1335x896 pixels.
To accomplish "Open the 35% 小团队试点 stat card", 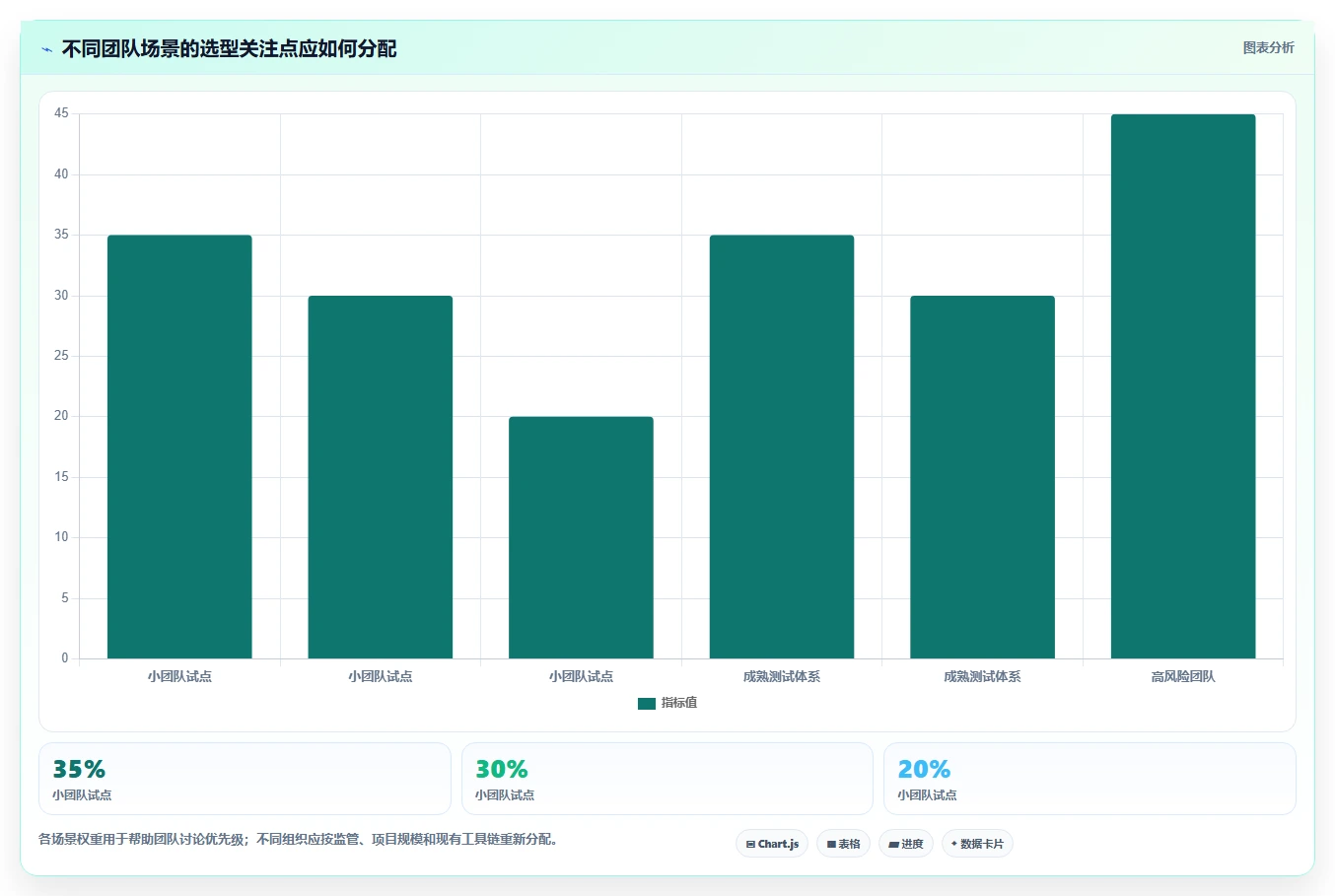I will (x=245, y=779).
